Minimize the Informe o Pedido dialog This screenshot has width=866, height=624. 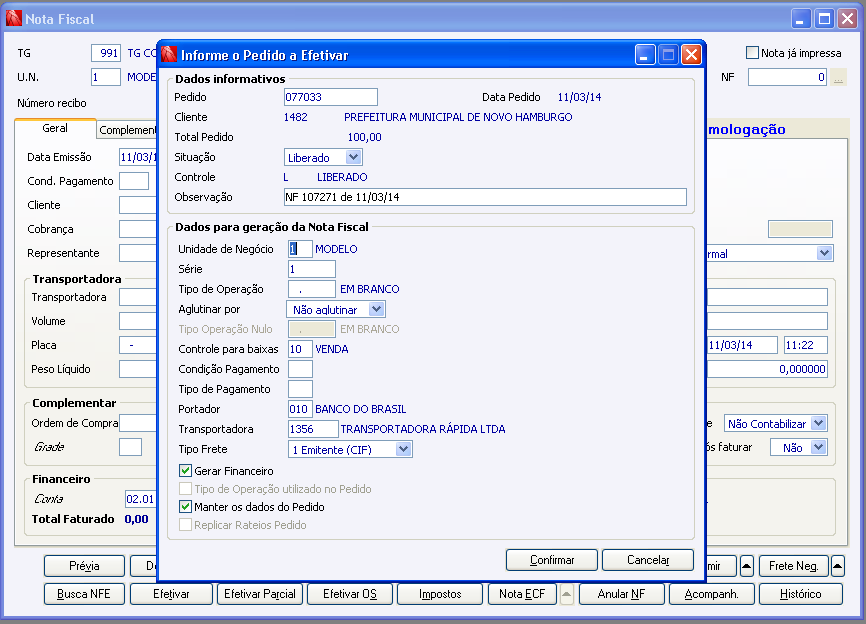click(x=645, y=55)
